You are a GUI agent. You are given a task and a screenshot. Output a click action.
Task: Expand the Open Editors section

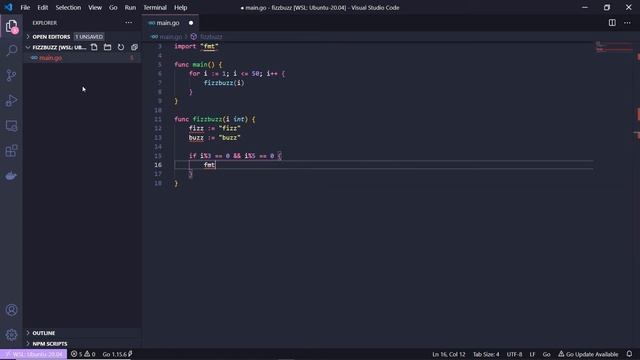point(51,37)
